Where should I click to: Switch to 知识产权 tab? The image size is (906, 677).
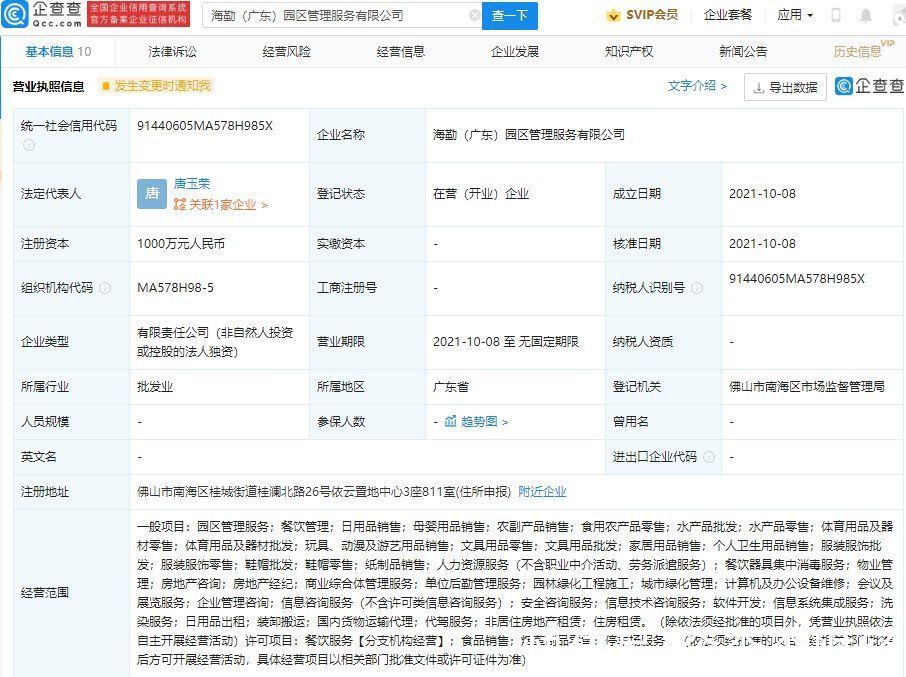[629, 51]
